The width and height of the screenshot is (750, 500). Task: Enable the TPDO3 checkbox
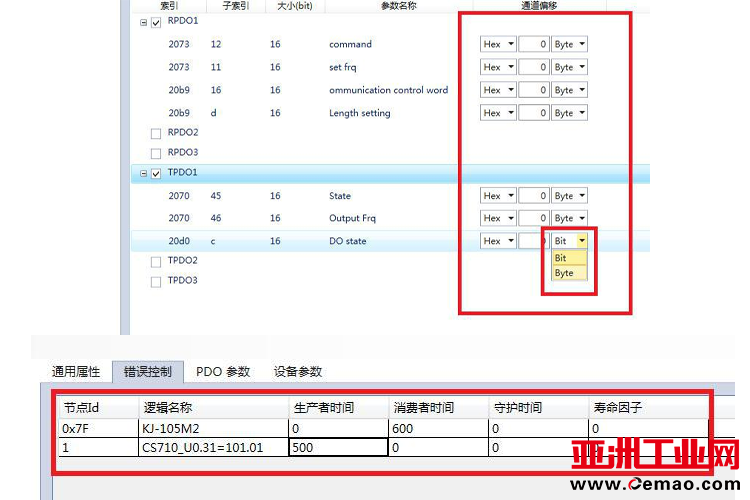156,282
